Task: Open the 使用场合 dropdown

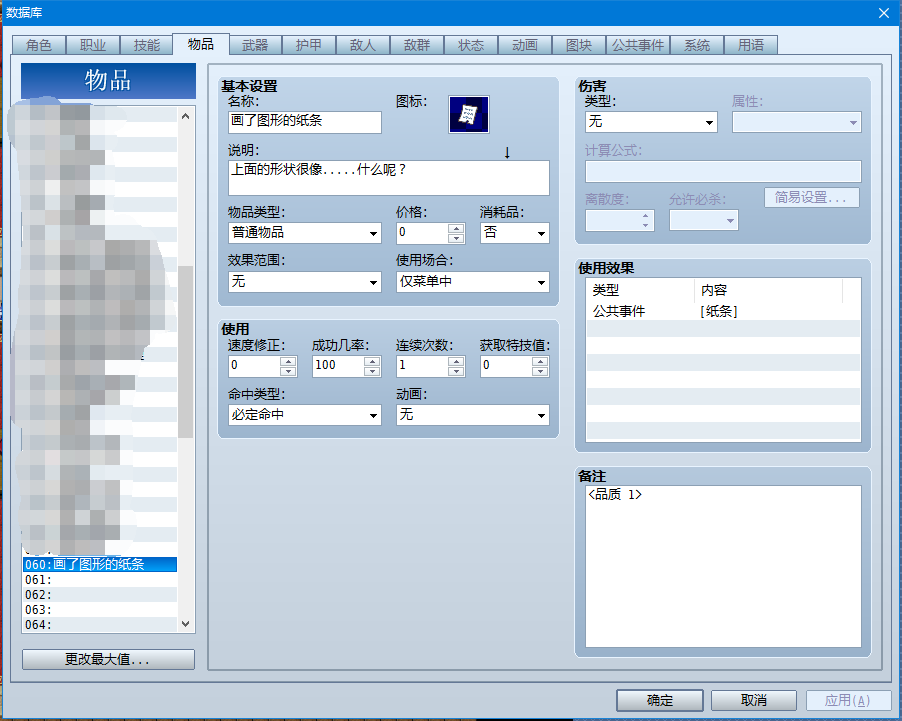Action: pyautogui.click(x=473, y=282)
